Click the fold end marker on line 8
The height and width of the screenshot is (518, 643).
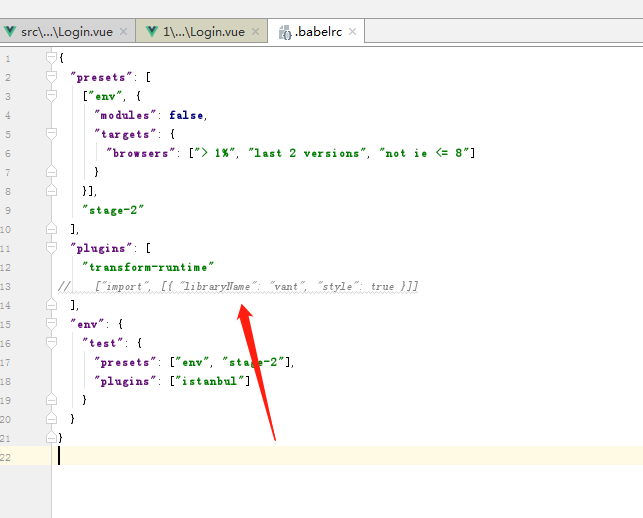coord(51,190)
